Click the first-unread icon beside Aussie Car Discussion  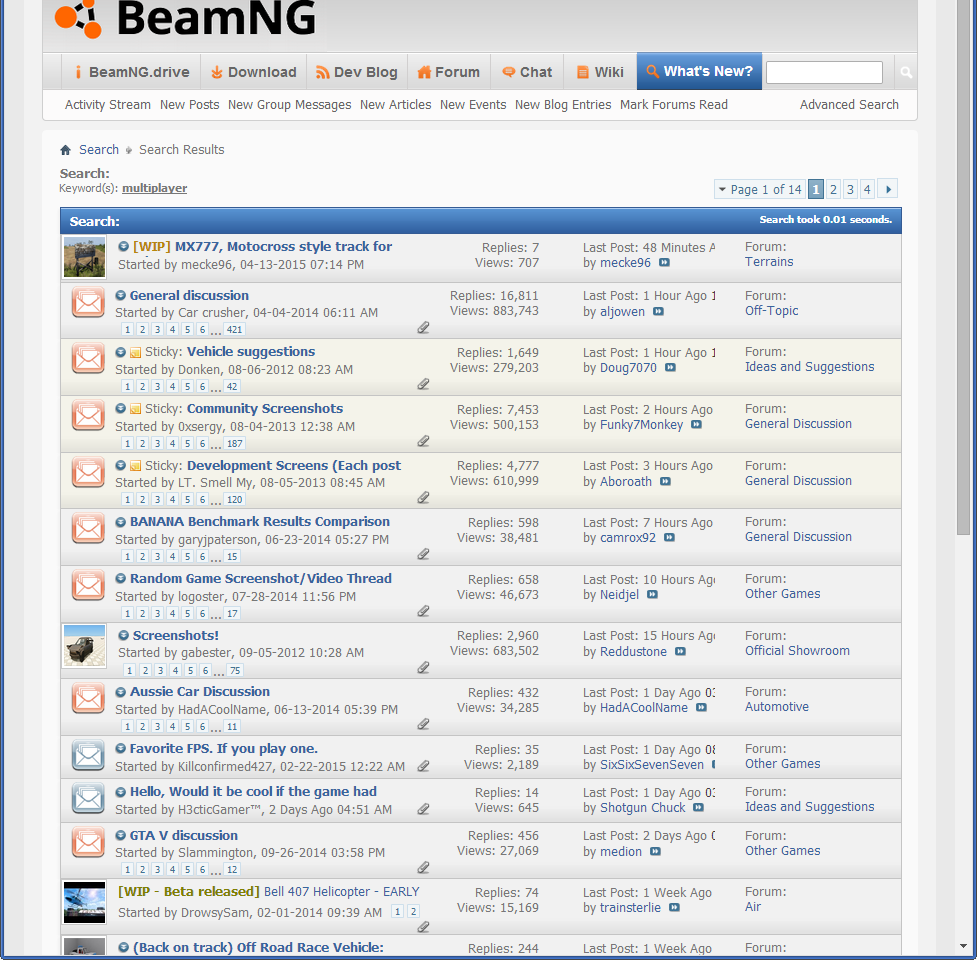pyautogui.click(x=121, y=691)
